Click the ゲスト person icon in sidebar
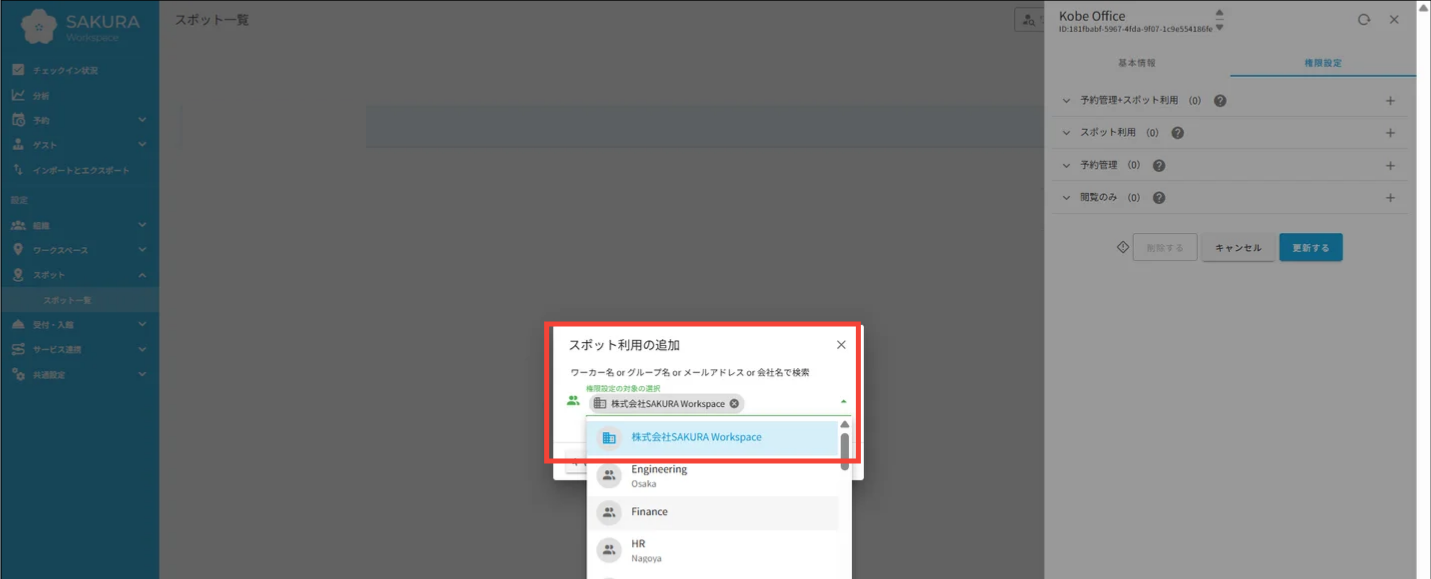This screenshot has height=579, width=1431. (x=18, y=145)
